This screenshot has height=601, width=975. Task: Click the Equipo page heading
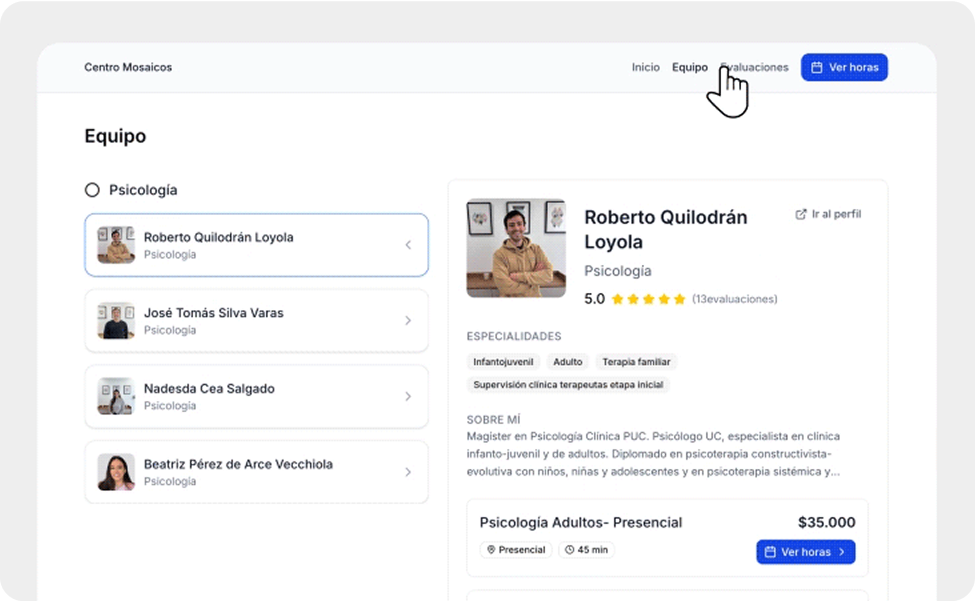point(115,136)
